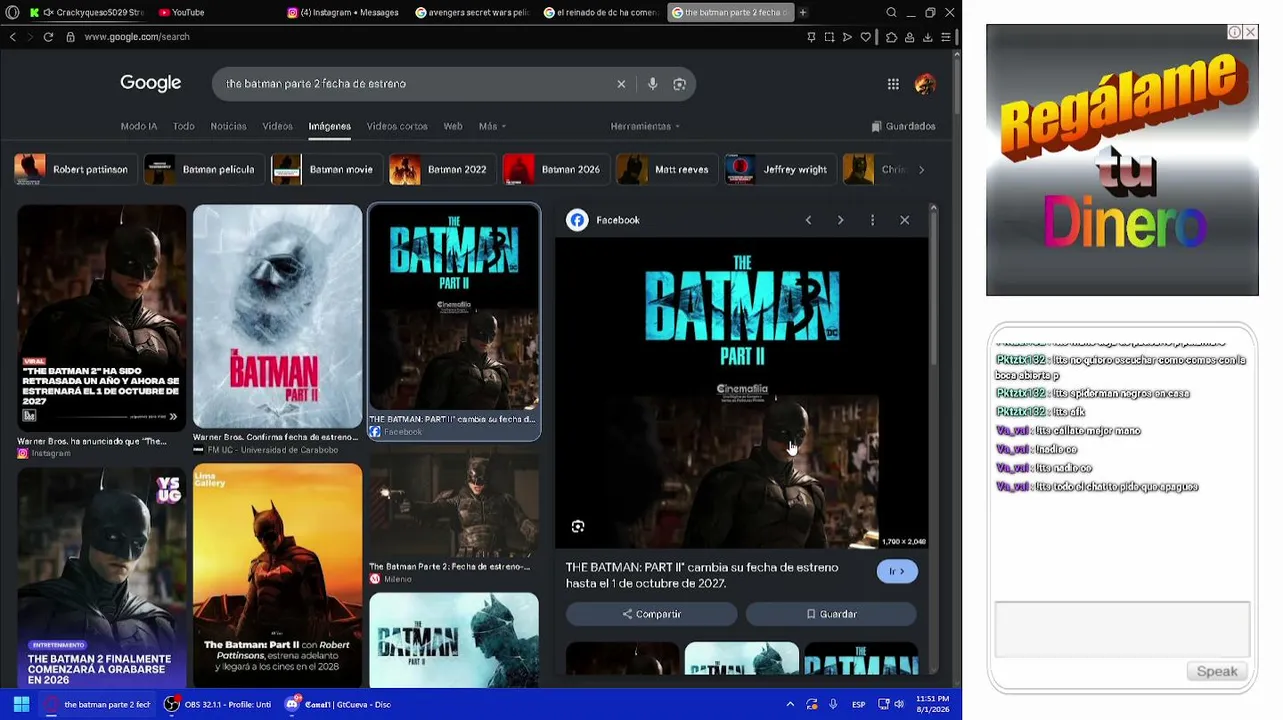Open the Facebook source link in preview
The width and height of the screenshot is (1283, 720).
(603, 220)
